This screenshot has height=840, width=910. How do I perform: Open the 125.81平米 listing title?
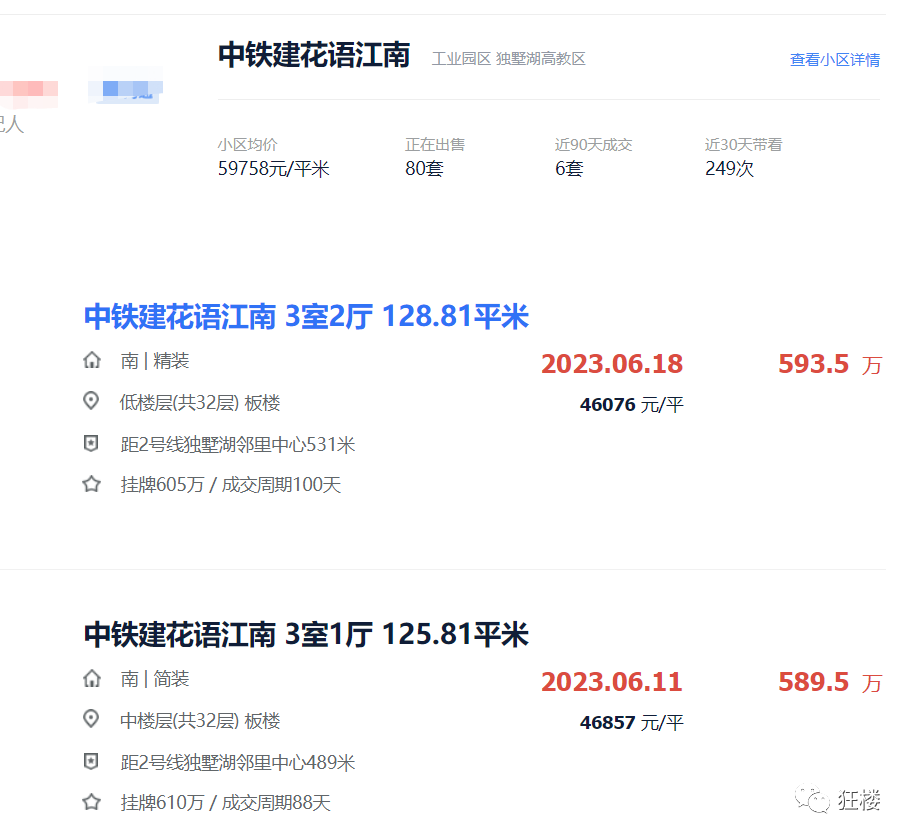pos(306,634)
